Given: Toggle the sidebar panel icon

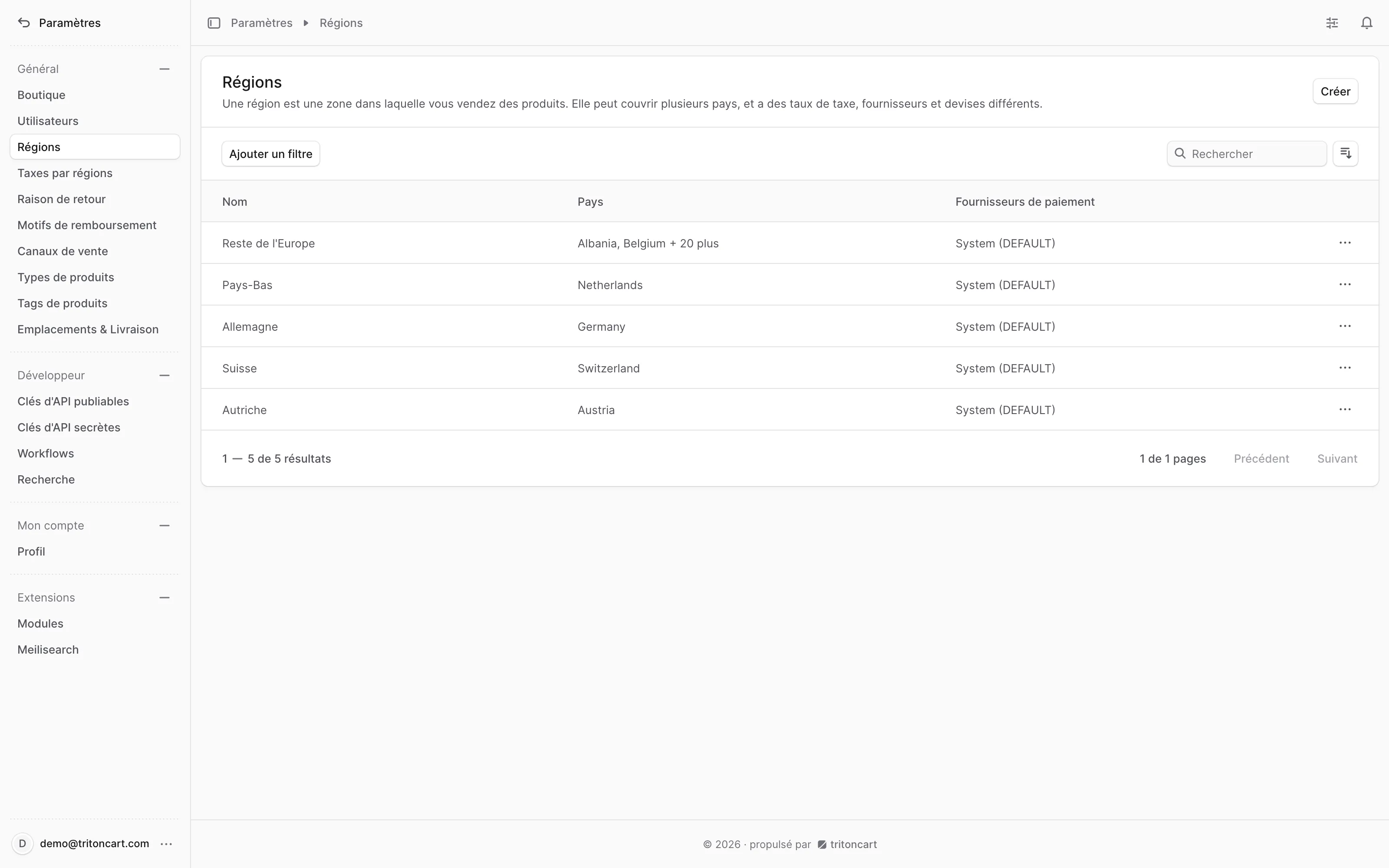Looking at the screenshot, I should [214, 23].
